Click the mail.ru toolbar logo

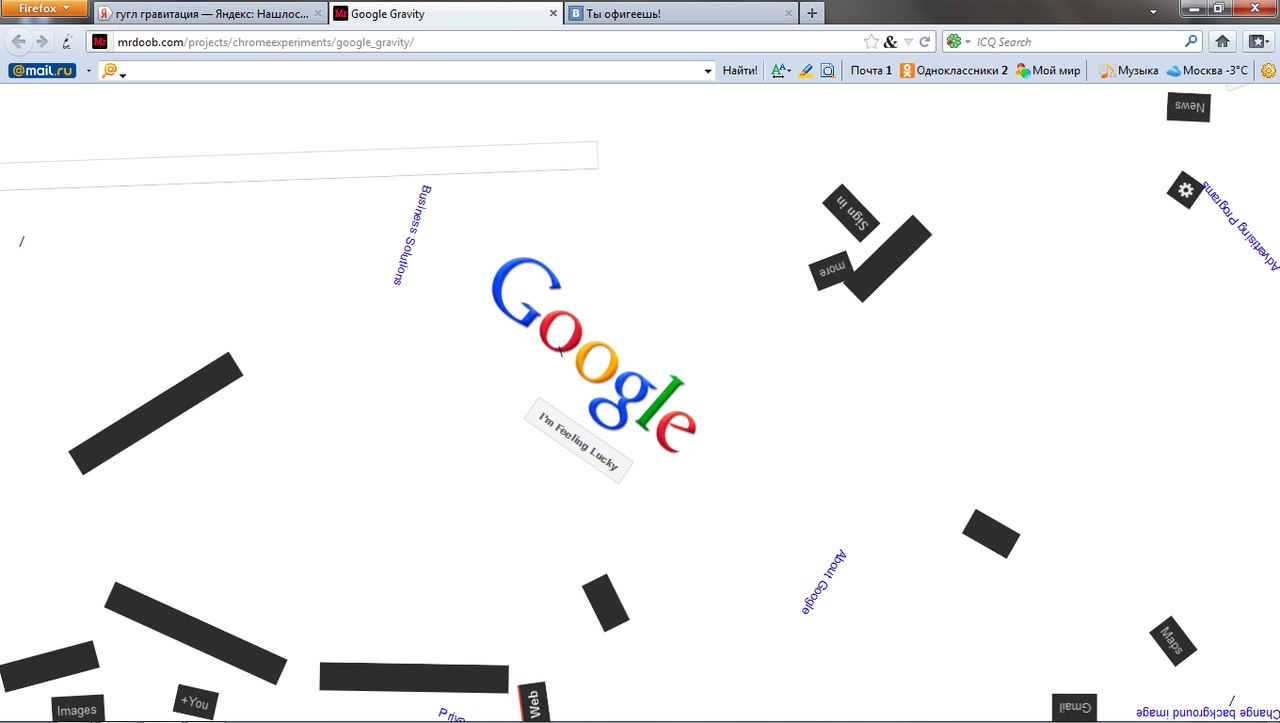(42, 71)
